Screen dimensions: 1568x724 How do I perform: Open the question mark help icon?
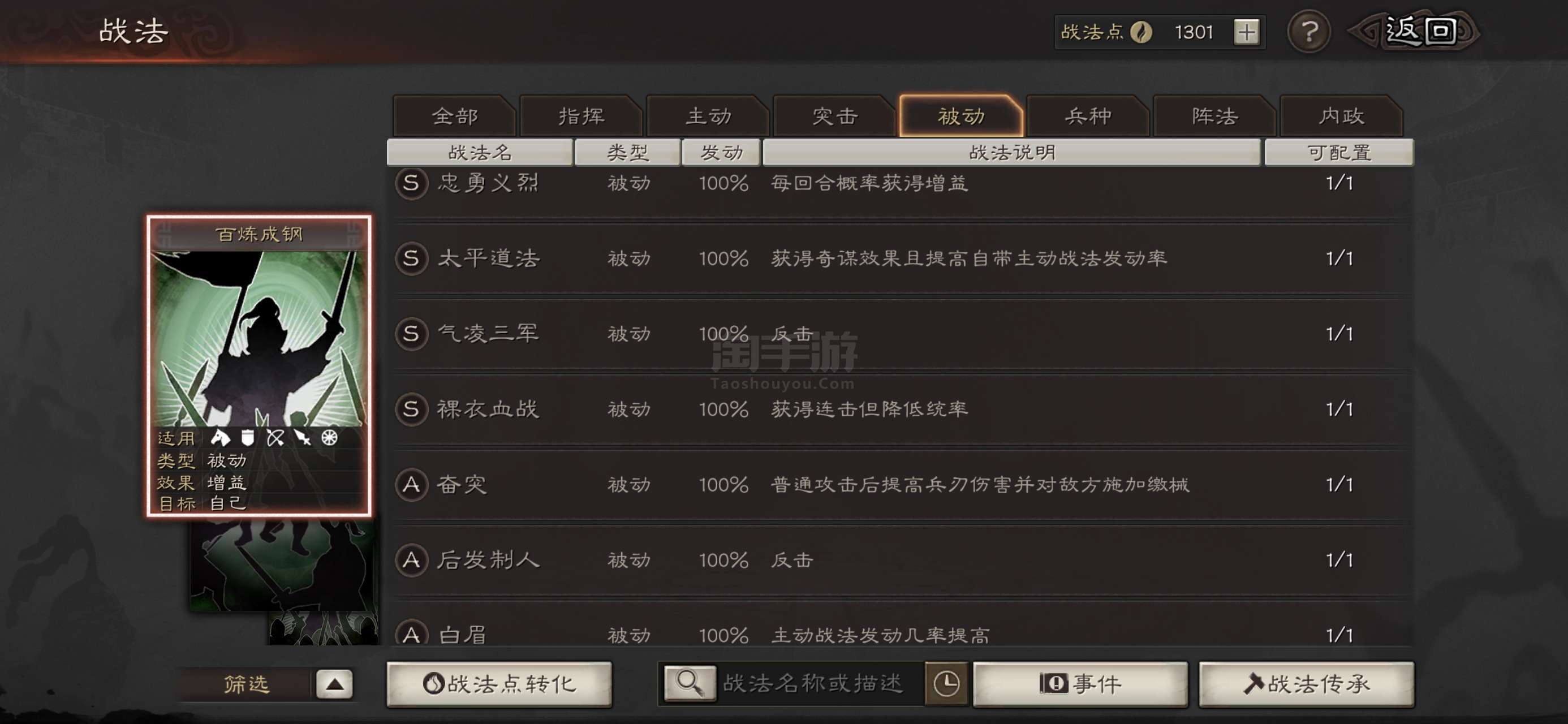[x=1309, y=32]
